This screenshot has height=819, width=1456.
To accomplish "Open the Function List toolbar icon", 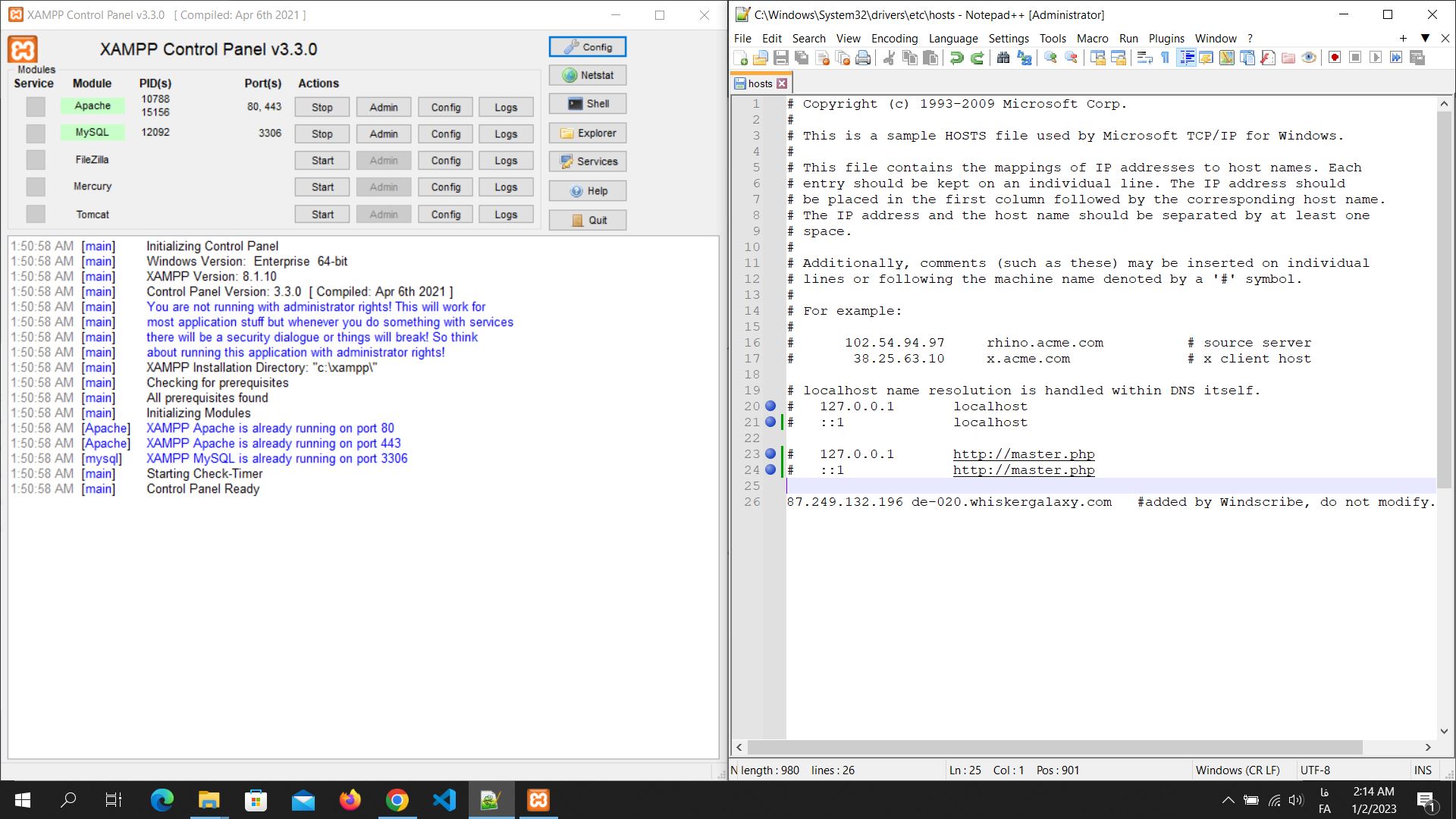I will click(x=1268, y=58).
